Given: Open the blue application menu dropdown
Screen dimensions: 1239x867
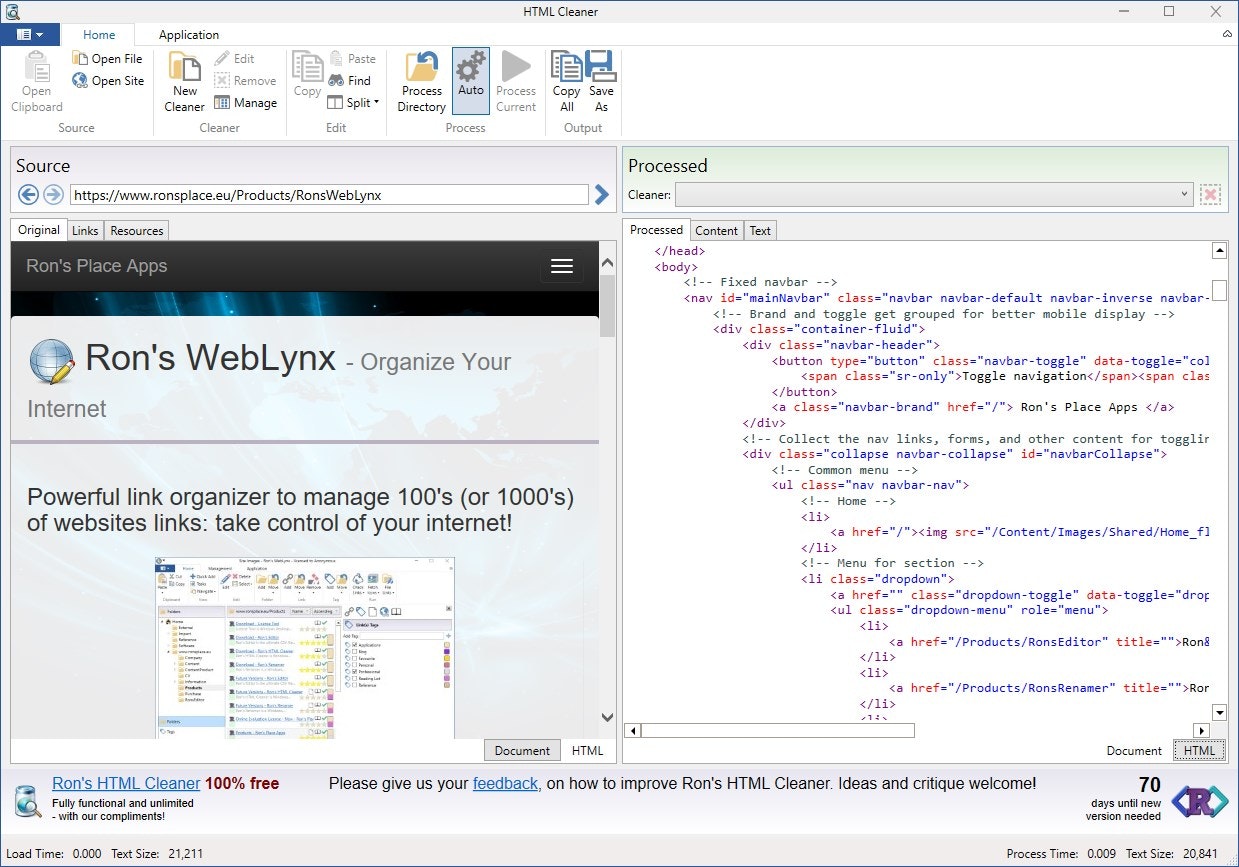Looking at the screenshot, I should (x=30, y=35).
